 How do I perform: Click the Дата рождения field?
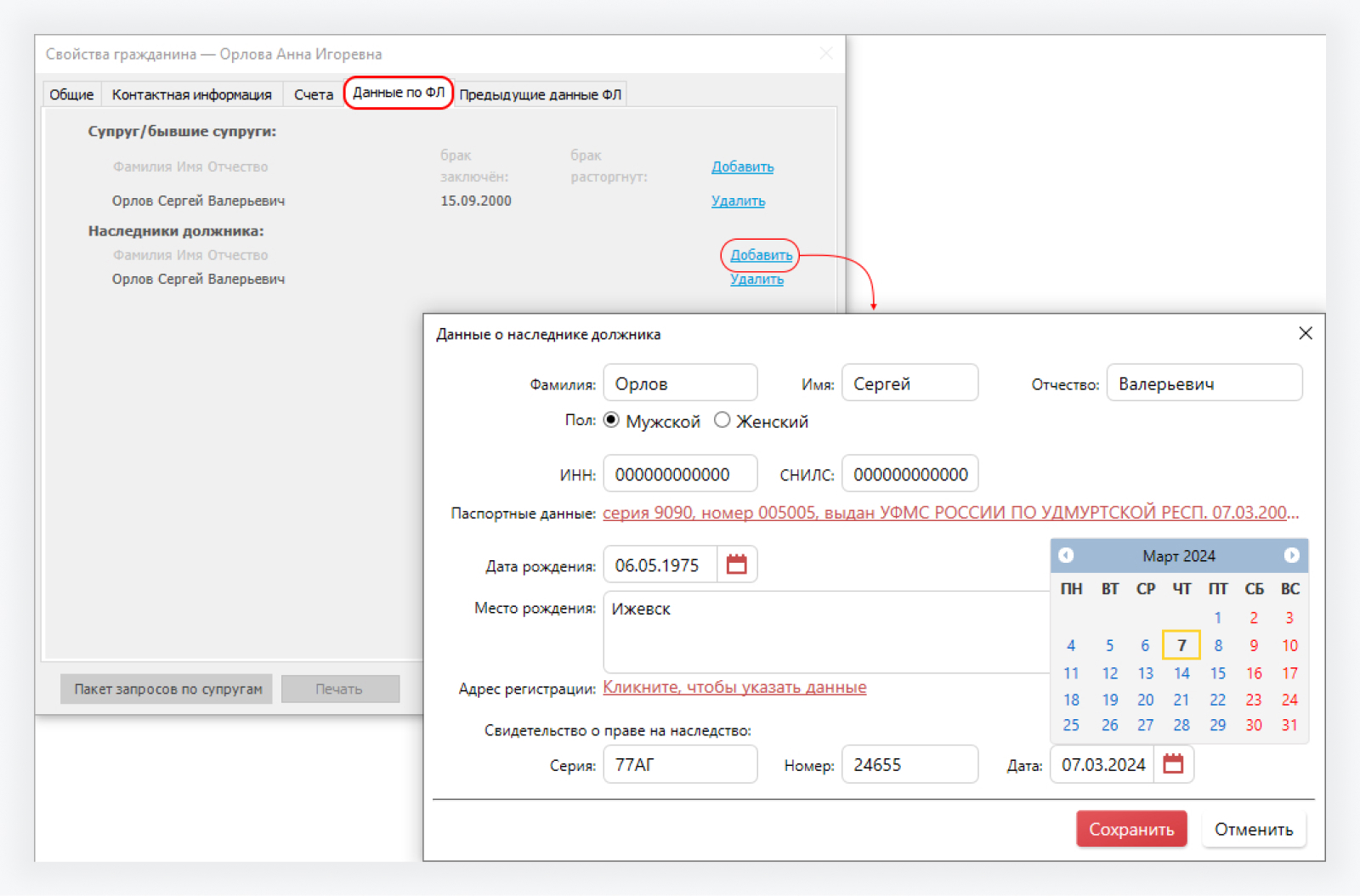660,564
